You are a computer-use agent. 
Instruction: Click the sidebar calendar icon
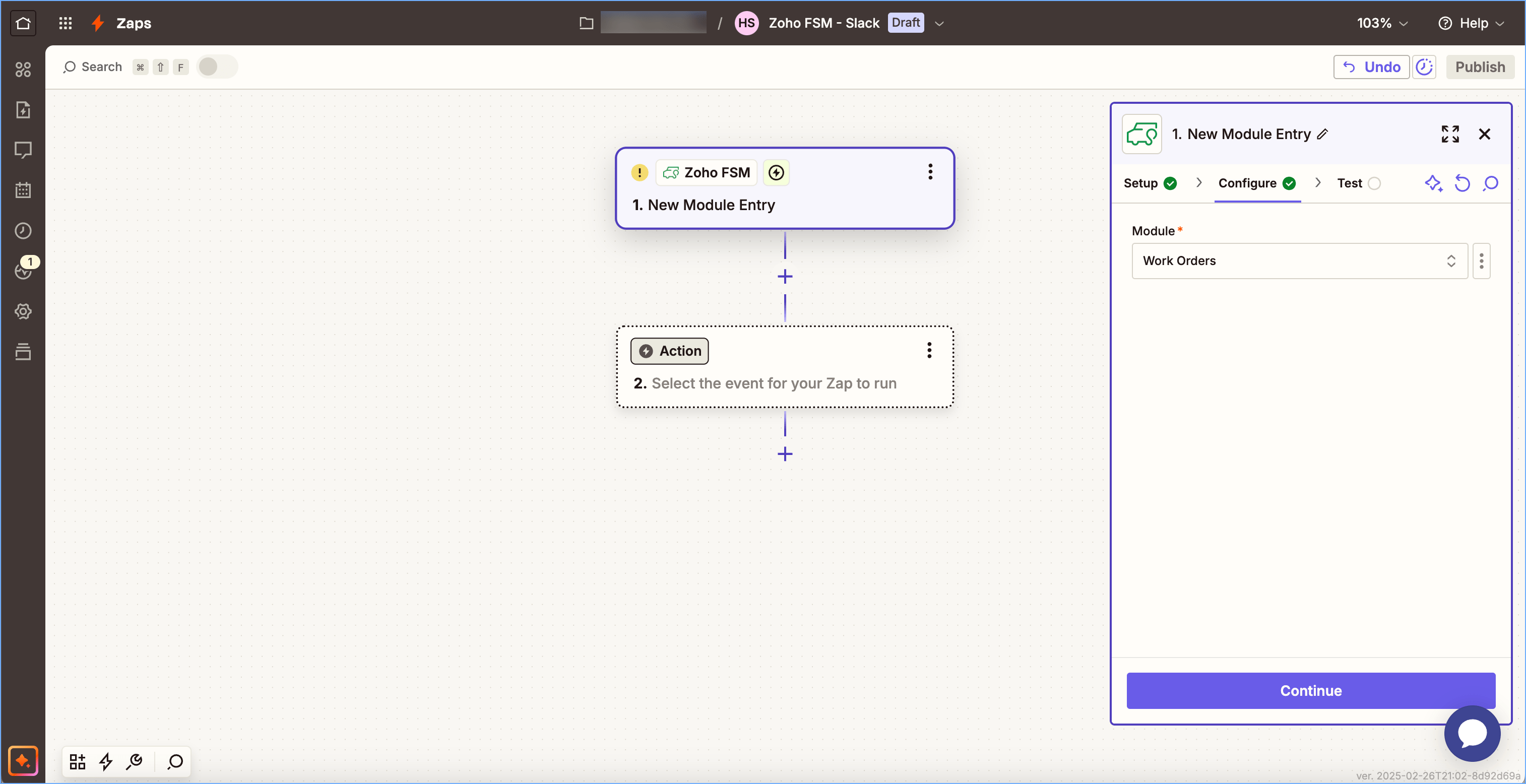23,190
